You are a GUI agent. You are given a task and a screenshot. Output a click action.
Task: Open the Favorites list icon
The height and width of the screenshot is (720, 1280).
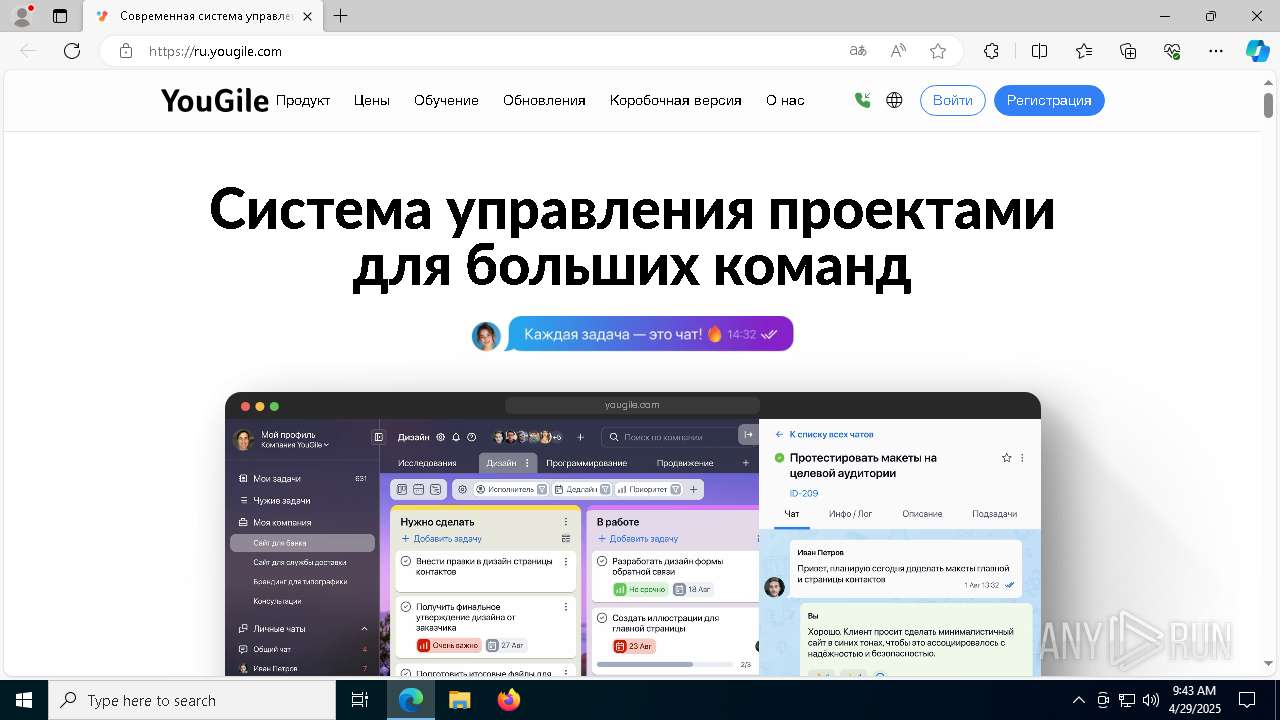click(1084, 51)
